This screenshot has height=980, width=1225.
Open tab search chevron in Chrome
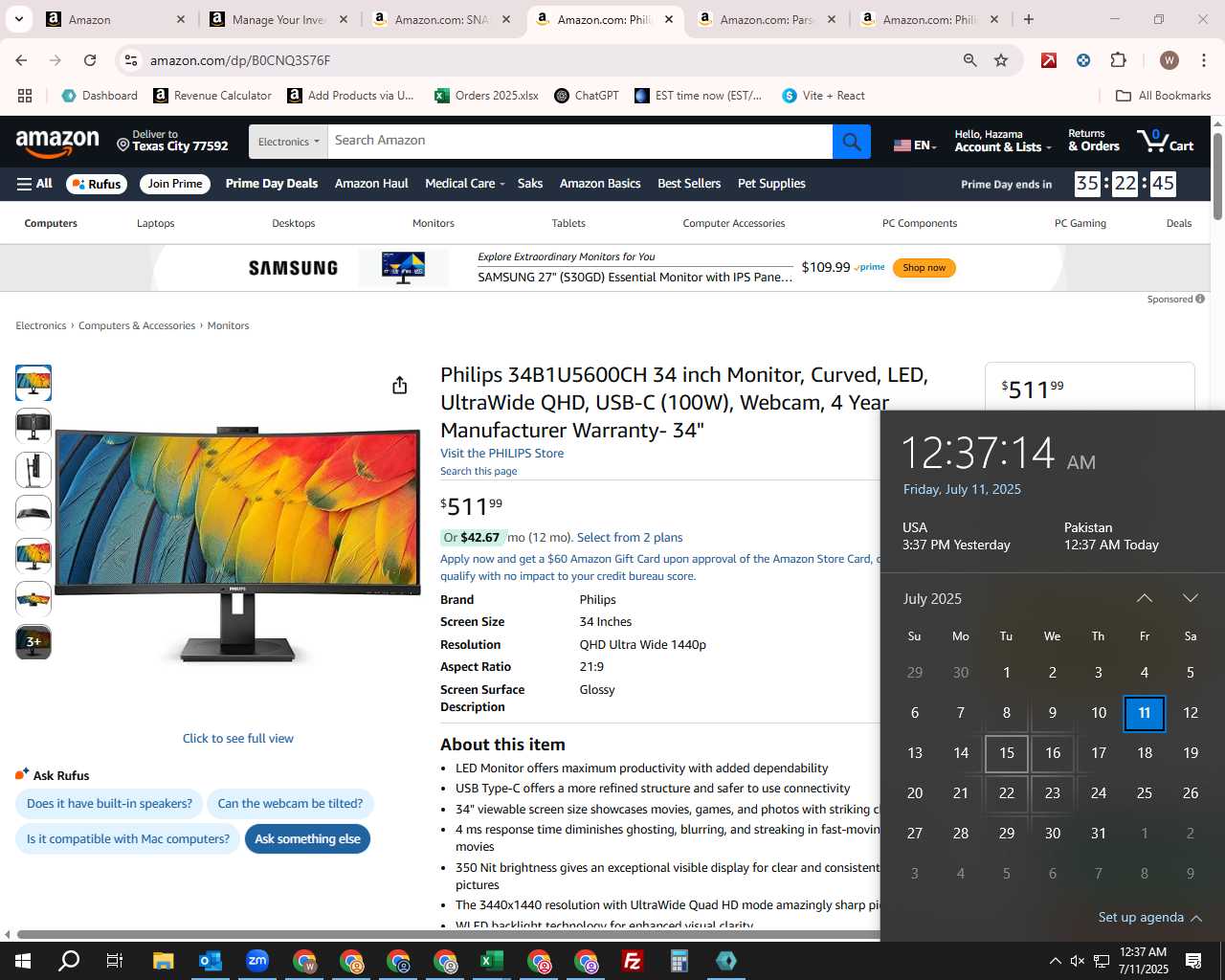(x=18, y=19)
